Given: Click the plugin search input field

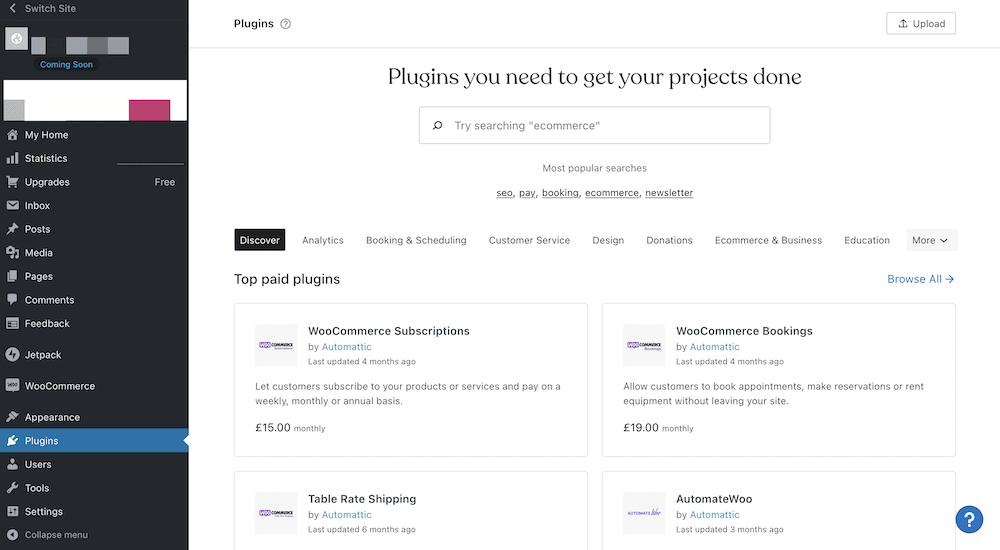Looking at the screenshot, I should click(594, 125).
